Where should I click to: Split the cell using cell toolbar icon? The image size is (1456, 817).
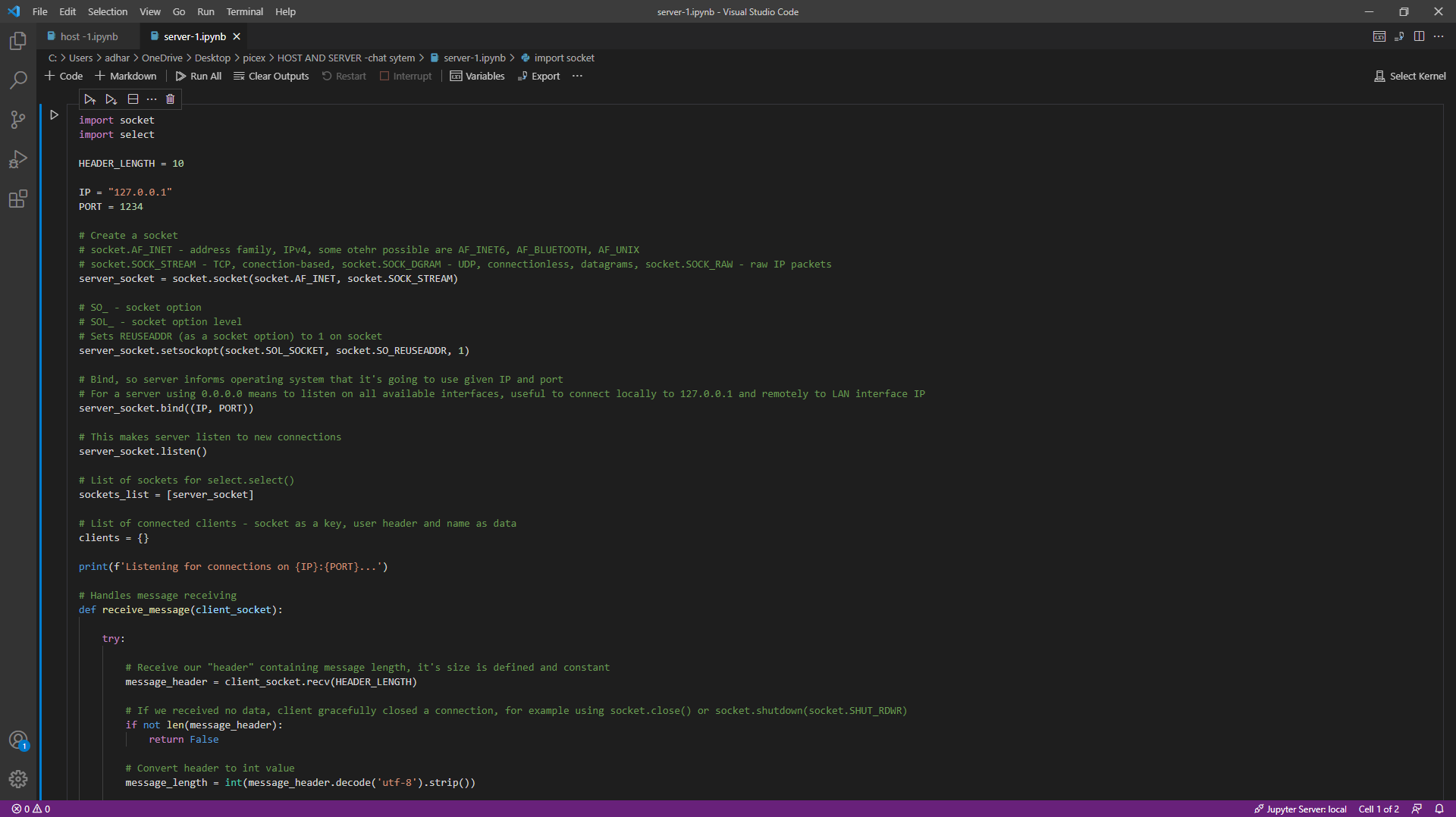[x=133, y=99]
